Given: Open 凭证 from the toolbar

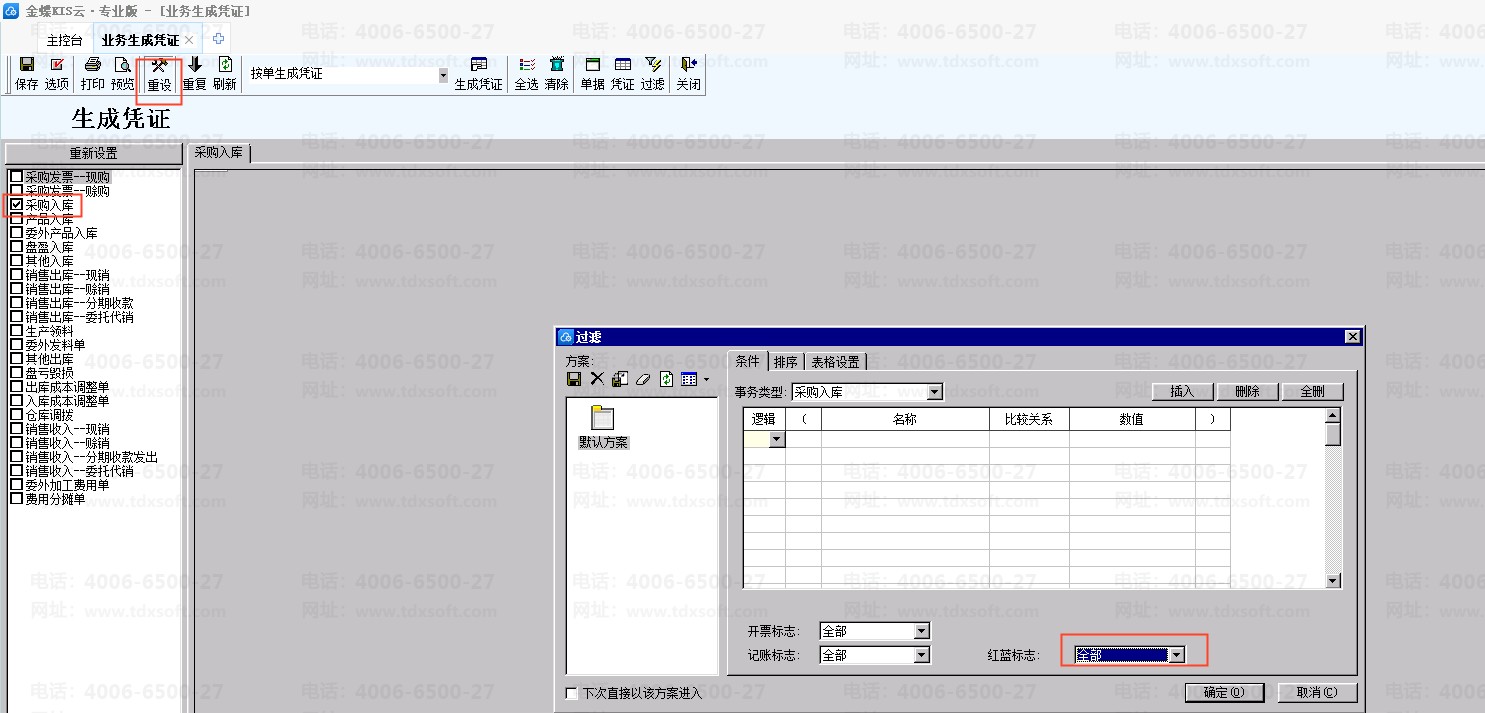Looking at the screenshot, I should [x=623, y=74].
